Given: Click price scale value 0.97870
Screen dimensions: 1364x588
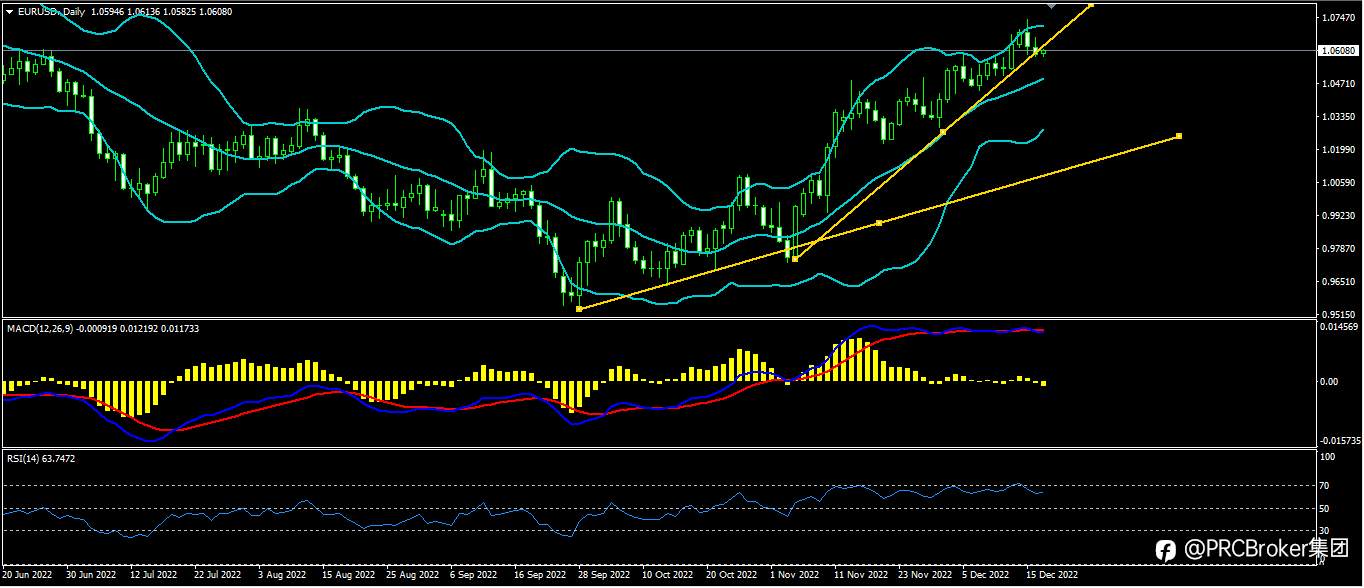Looking at the screenshot, I should 1337,248.
